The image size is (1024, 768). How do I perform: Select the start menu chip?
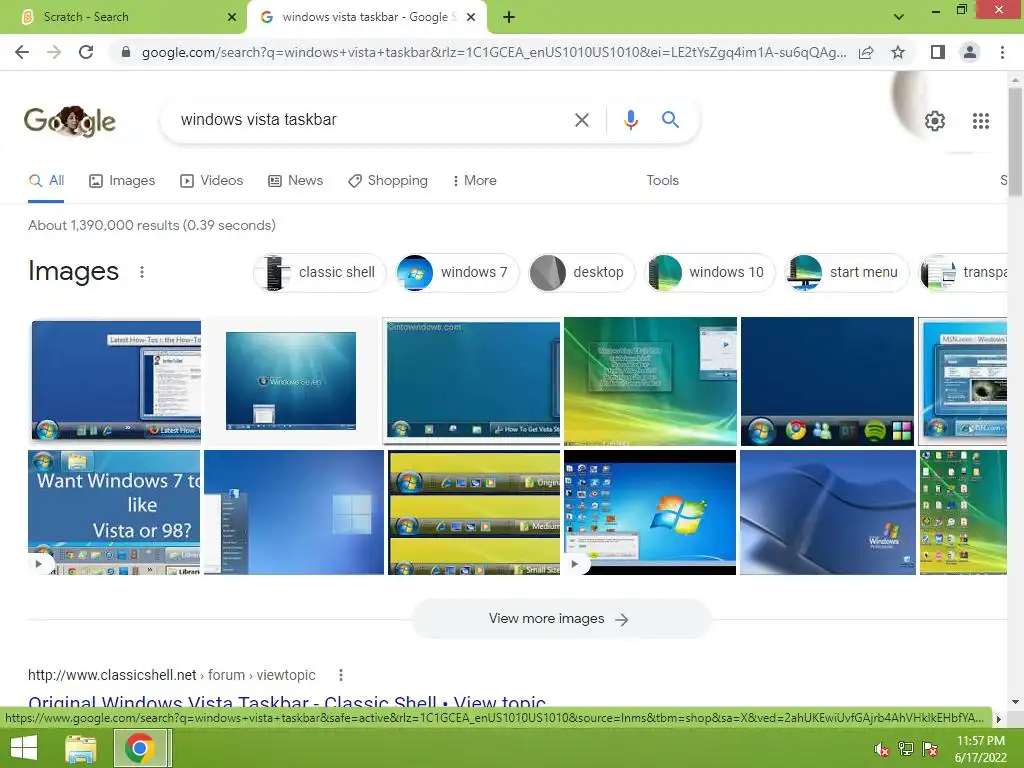tap(846, 272)
